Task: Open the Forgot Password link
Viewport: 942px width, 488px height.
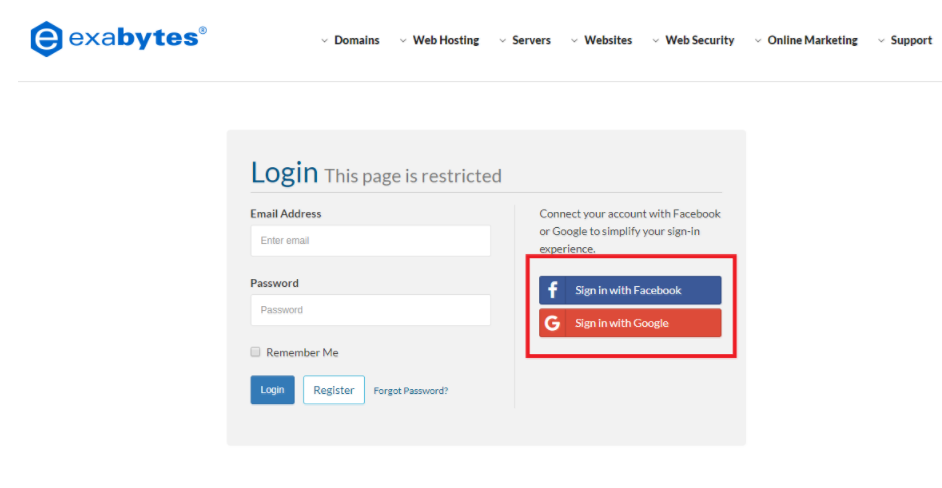Action: (x=411, y=391)
